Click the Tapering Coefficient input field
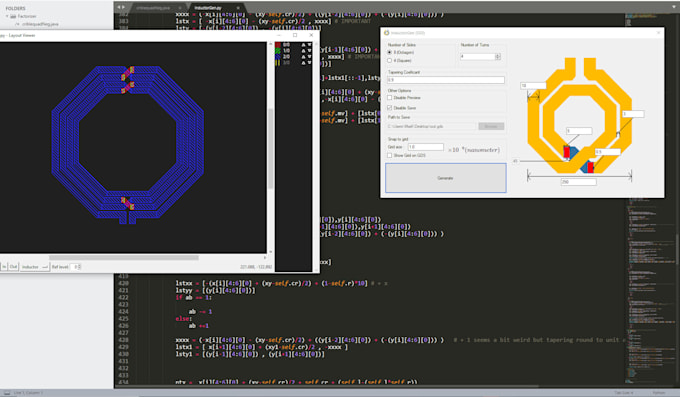Viewport: 680px width, 397px height. 446,80
